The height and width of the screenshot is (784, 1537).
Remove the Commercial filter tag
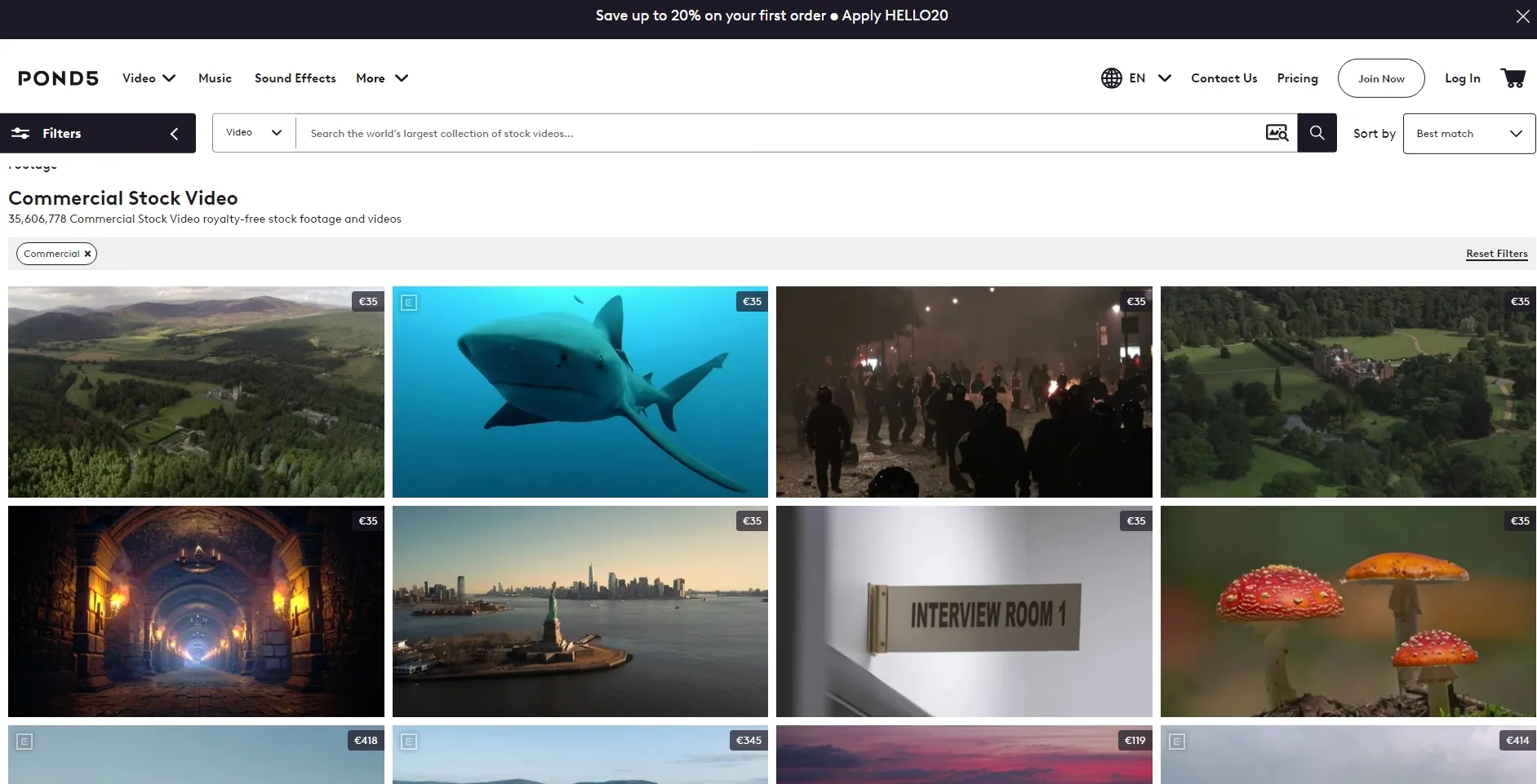pos(87,254)
